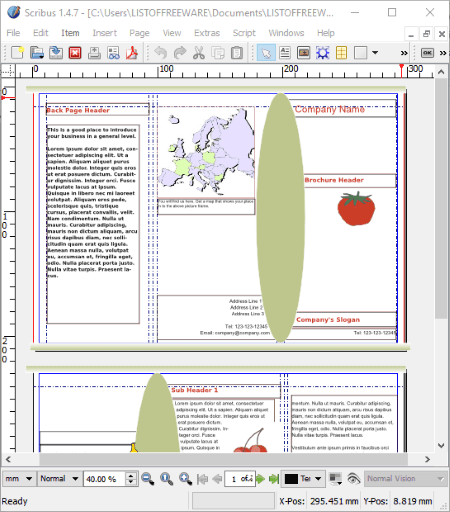Screen dimensions: 450x512
Task: Select the Insert Shape tool
Action: pyautogui.click(x=360, y=53)
